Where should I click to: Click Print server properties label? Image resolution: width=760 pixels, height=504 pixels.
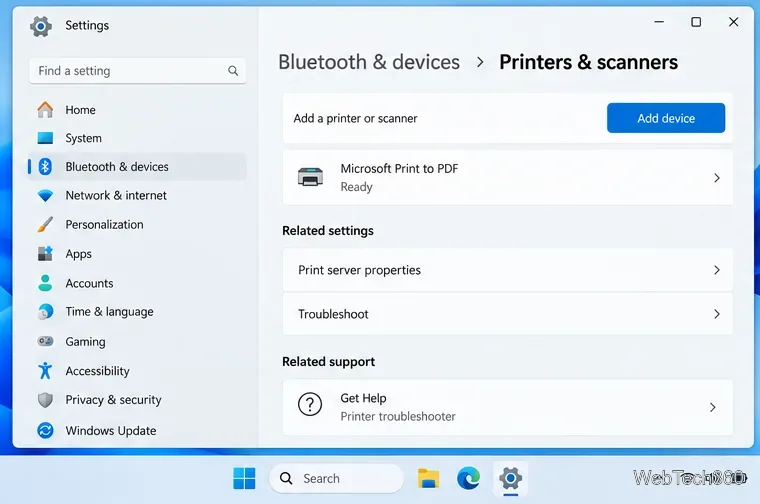pyautogui.click(x=359, y=270)
